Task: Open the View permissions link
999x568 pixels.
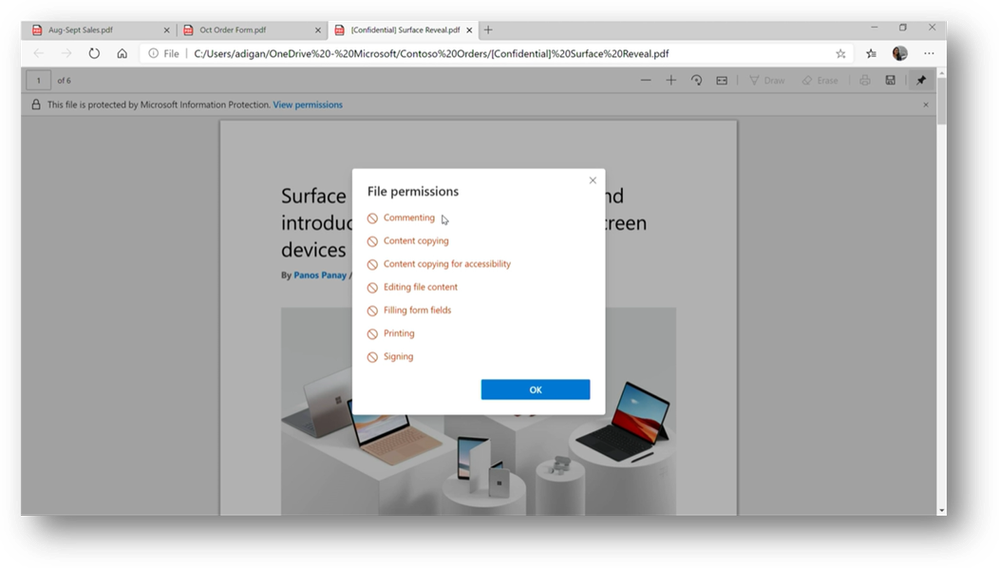Action: tap(308, 104)
